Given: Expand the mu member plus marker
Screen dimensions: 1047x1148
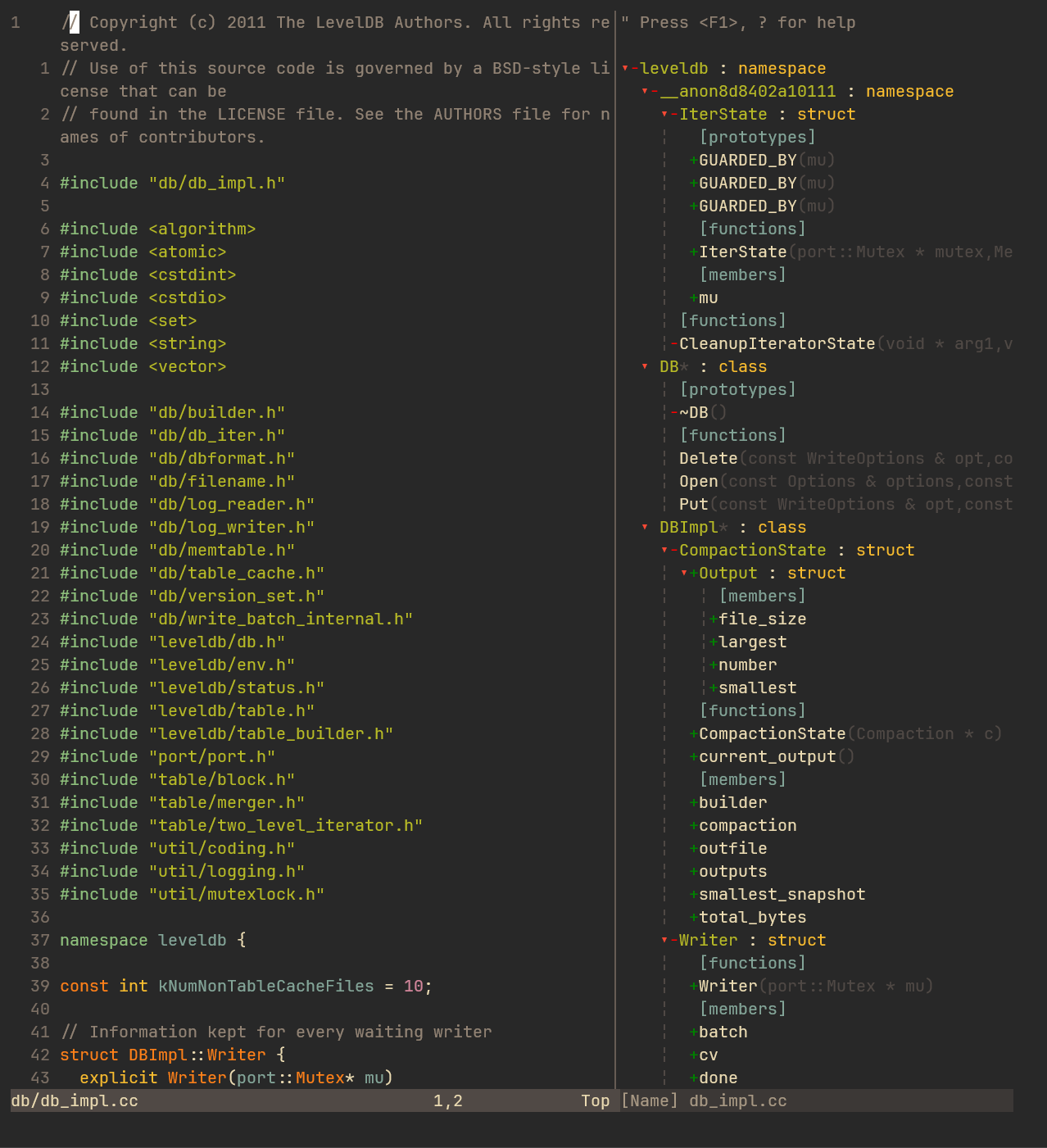Looking at the screenshot, I should click(x=693, y=297).
